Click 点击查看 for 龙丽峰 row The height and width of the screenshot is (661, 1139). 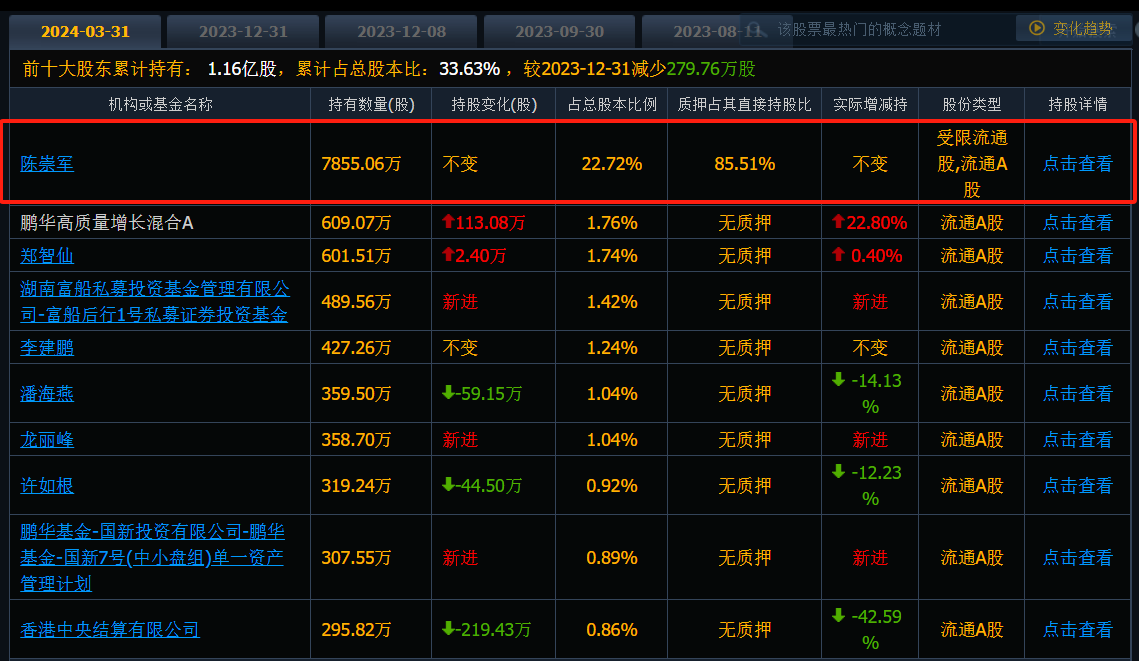click(1077, 439)
